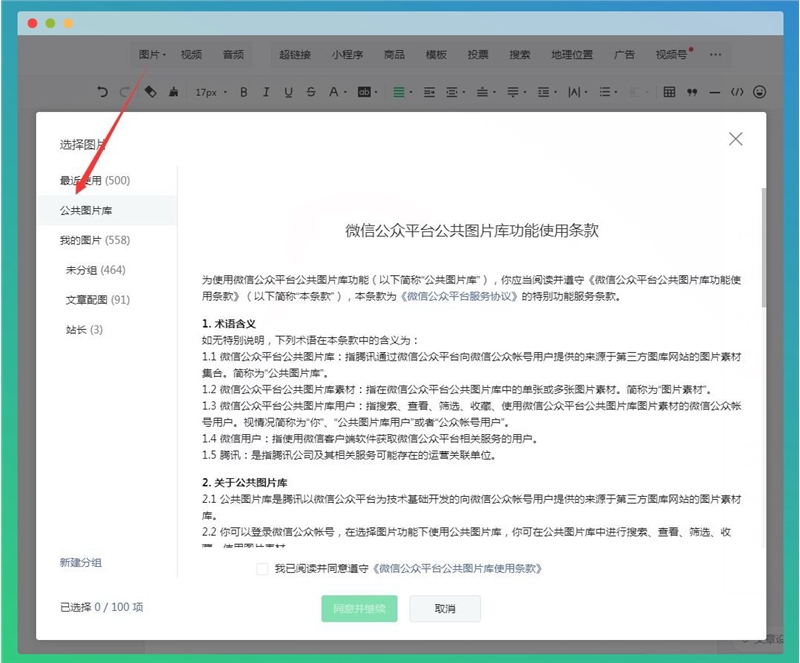
Task: Select 模板 in the insert bar
Action: pyautogui.click(x=436, y=55)
